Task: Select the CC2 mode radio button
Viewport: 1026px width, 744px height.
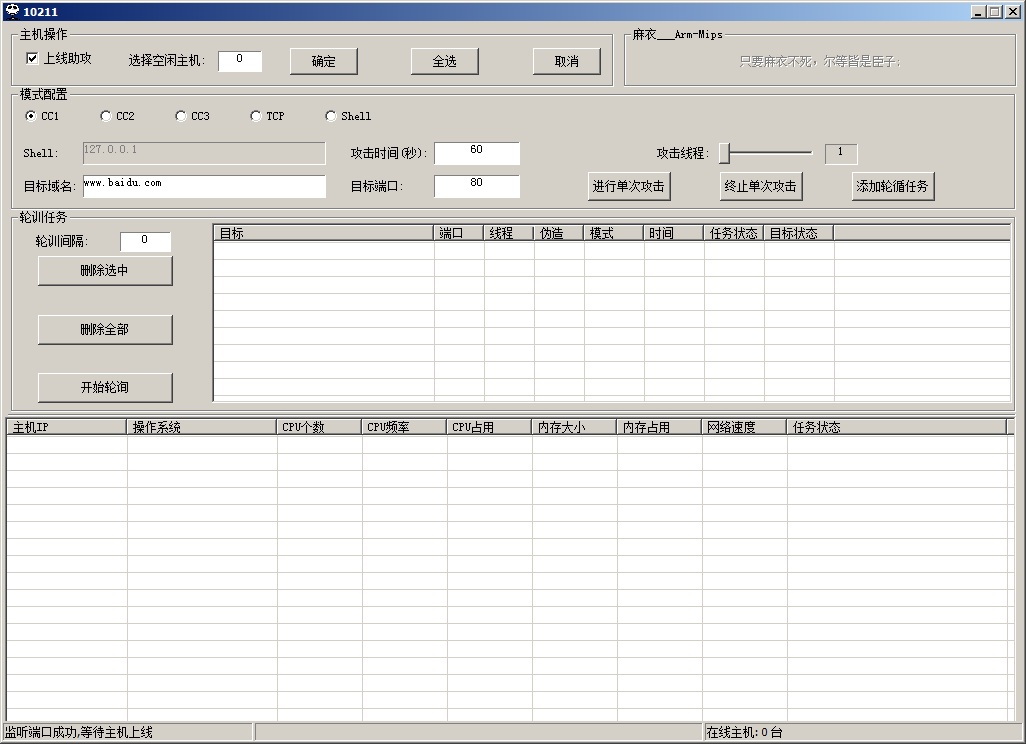Action: pyautogui.click(x=106, y=116)
